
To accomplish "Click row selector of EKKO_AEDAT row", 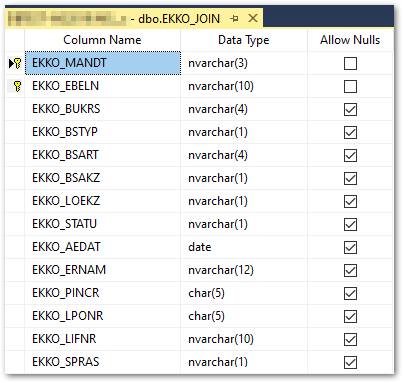I will point(15,247).
